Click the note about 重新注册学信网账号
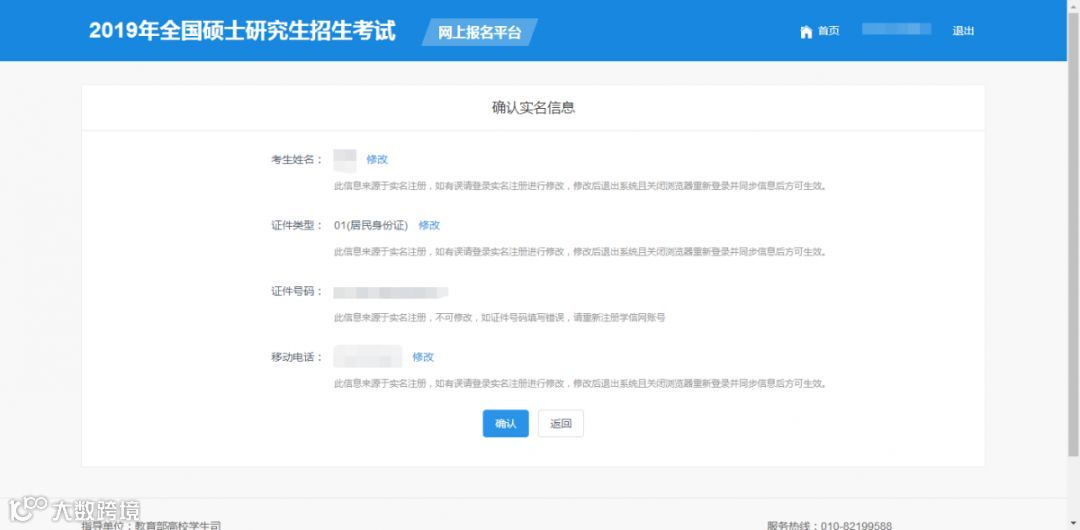The image size is (1080, 530). 499,318
